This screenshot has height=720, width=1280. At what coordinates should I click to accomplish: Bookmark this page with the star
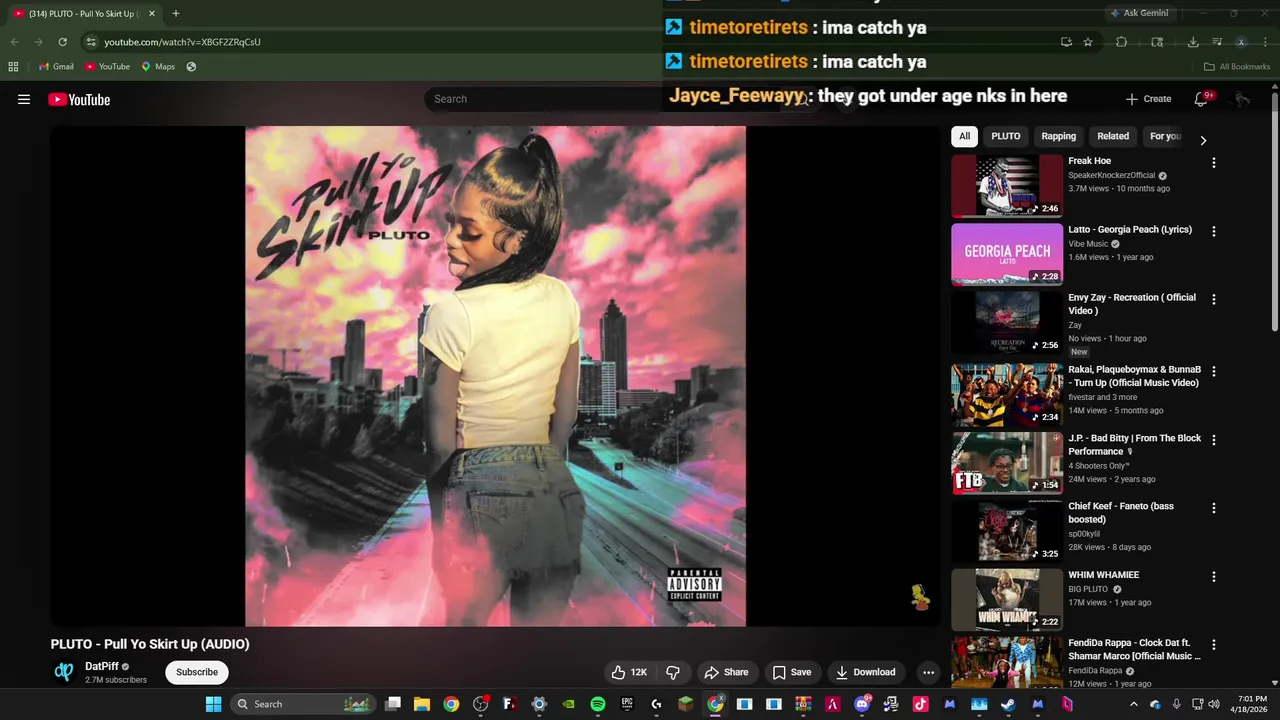1088,42
